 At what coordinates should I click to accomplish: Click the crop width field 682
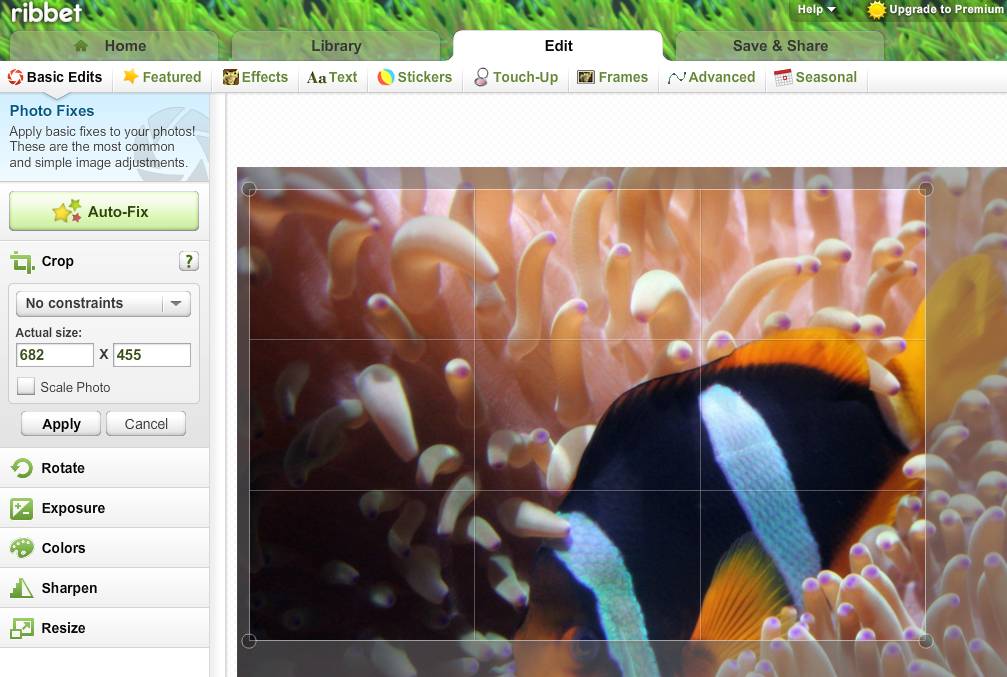[55, 355]
